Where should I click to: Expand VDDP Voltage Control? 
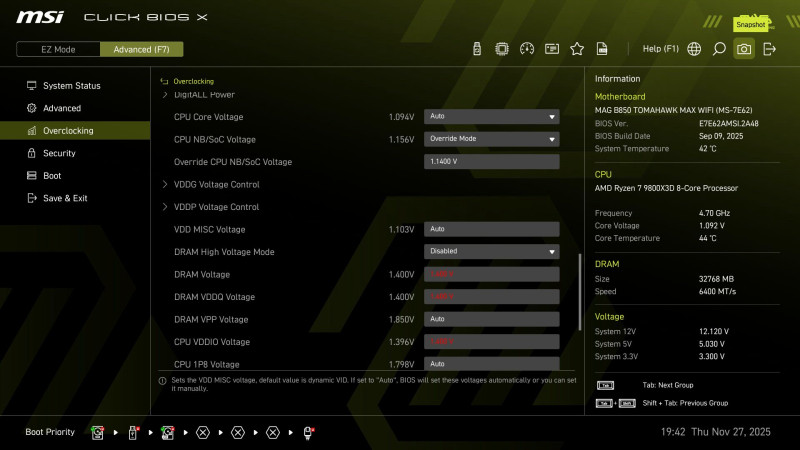(216, 207)
